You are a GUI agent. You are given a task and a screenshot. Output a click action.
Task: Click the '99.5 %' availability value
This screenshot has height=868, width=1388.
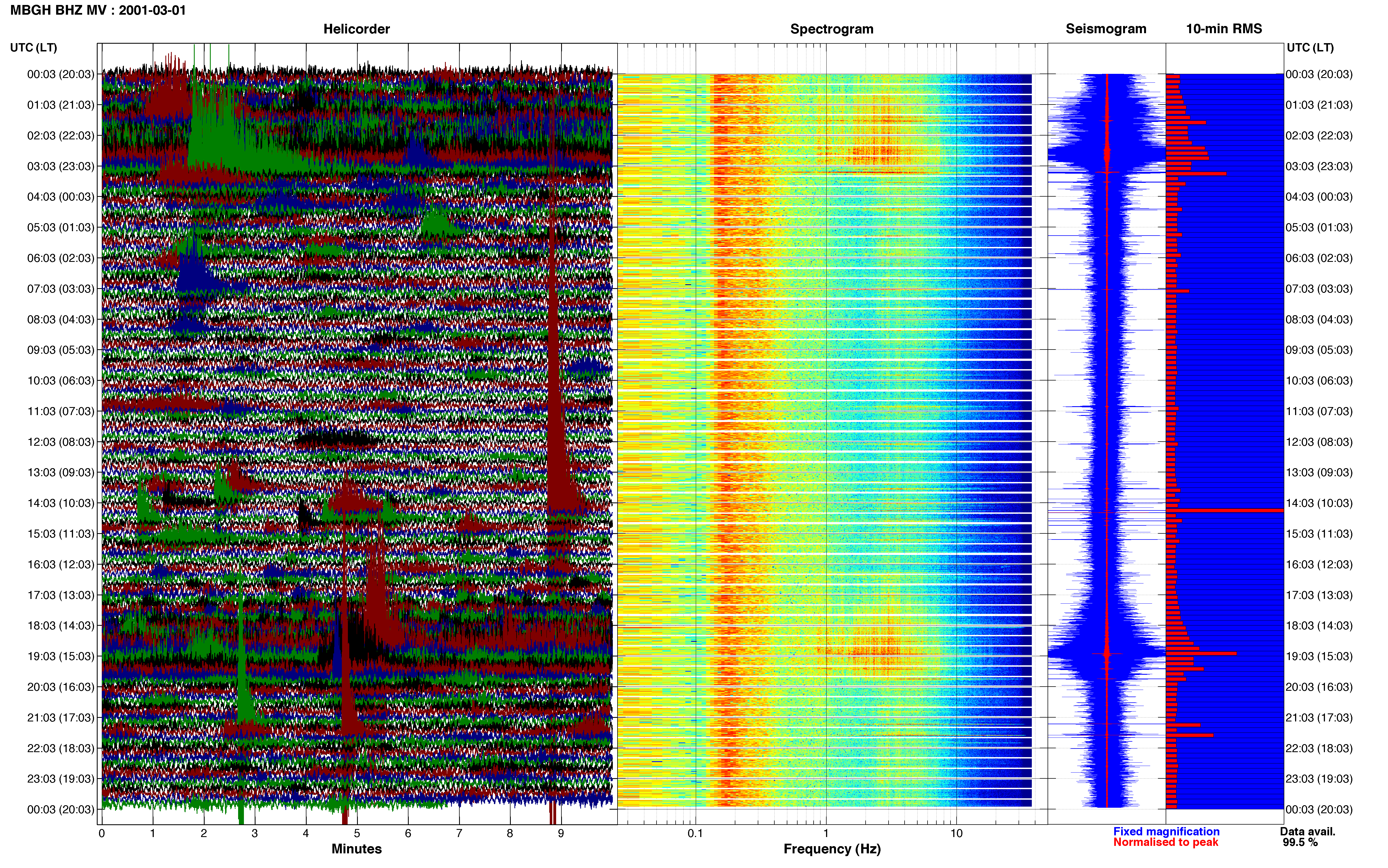[1300, 842]
